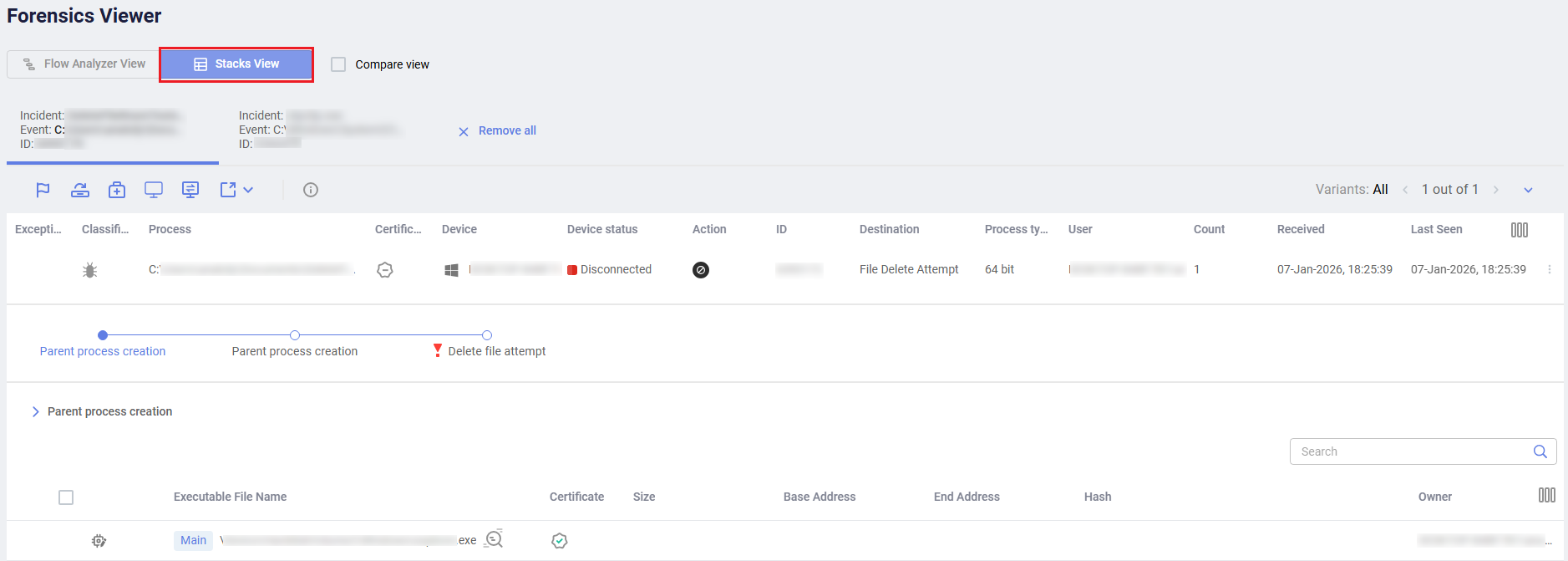Click the plain monitor icon in toolbar
Image resolution: width=1568 pixels, height=561 pixels.
154,190
